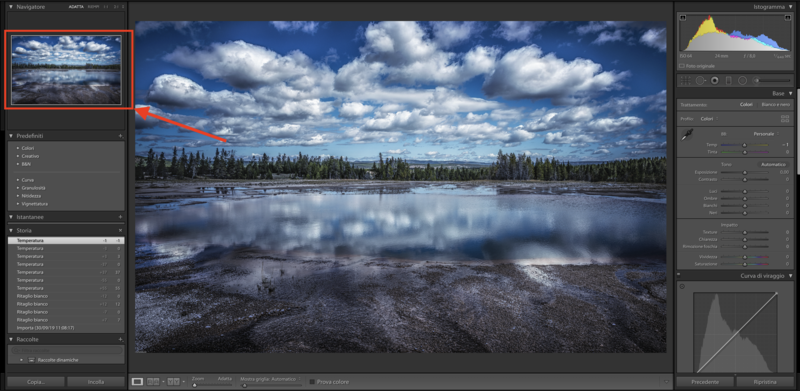Viewport: 800px width, 391px height.
Task: Switch to single loupe view mode
Action: [x=137, y=381]
